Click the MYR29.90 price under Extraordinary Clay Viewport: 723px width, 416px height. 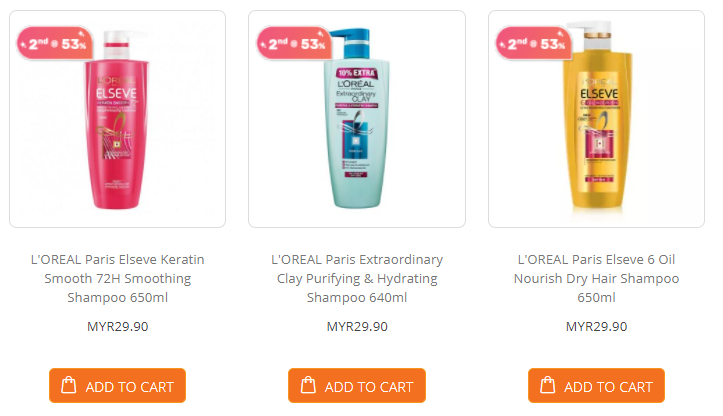[356, 326]
